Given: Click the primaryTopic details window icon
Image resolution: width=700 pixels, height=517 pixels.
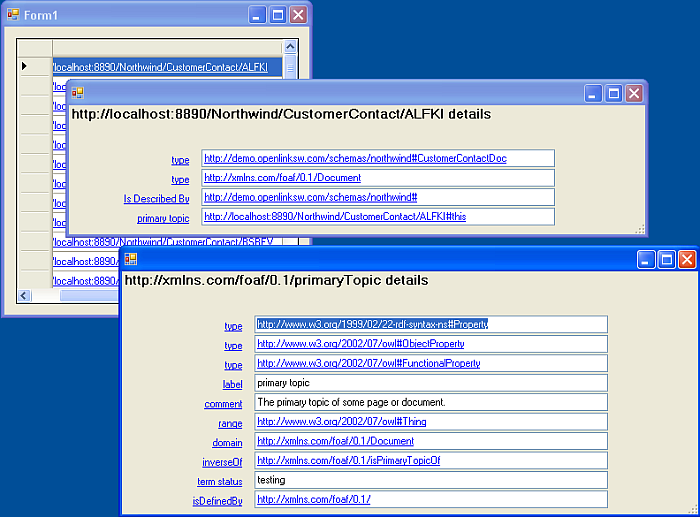Looking at the screenshot, I should pyautogui.click(x=131, y=259).
